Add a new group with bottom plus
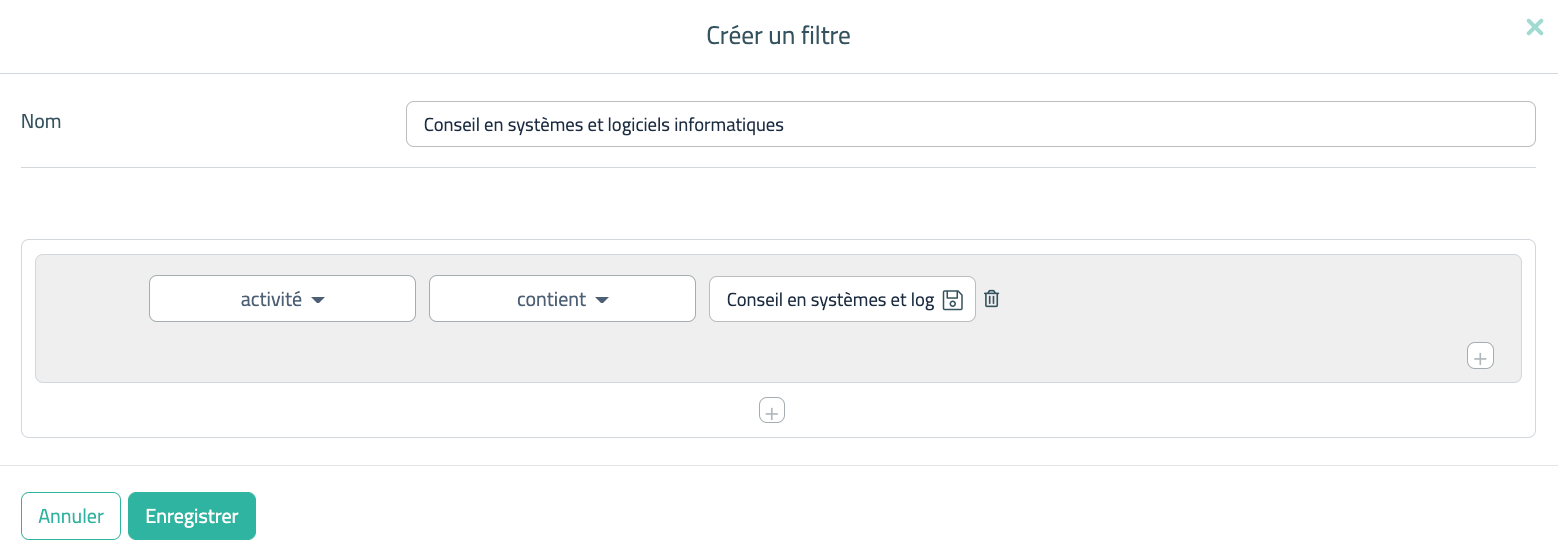This screenshot has width=1558, height=558. click(x=771, y=410)
